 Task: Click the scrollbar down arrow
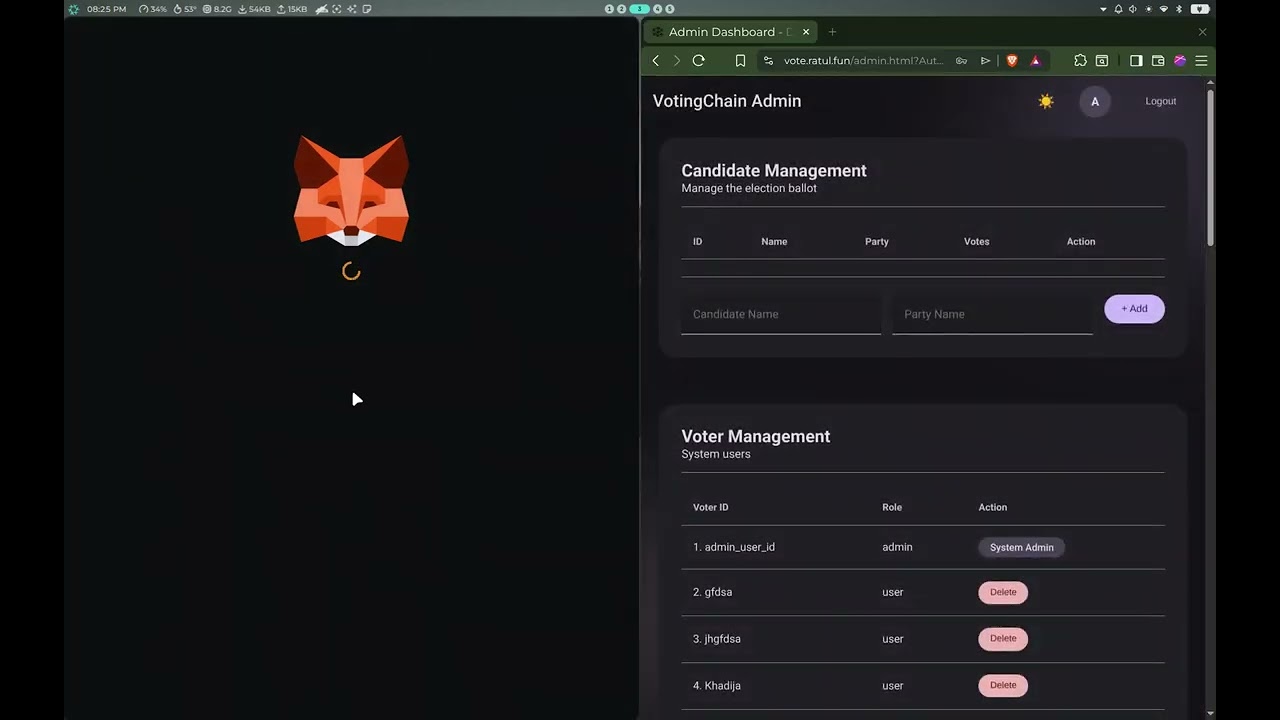(x=1211, y=714)
